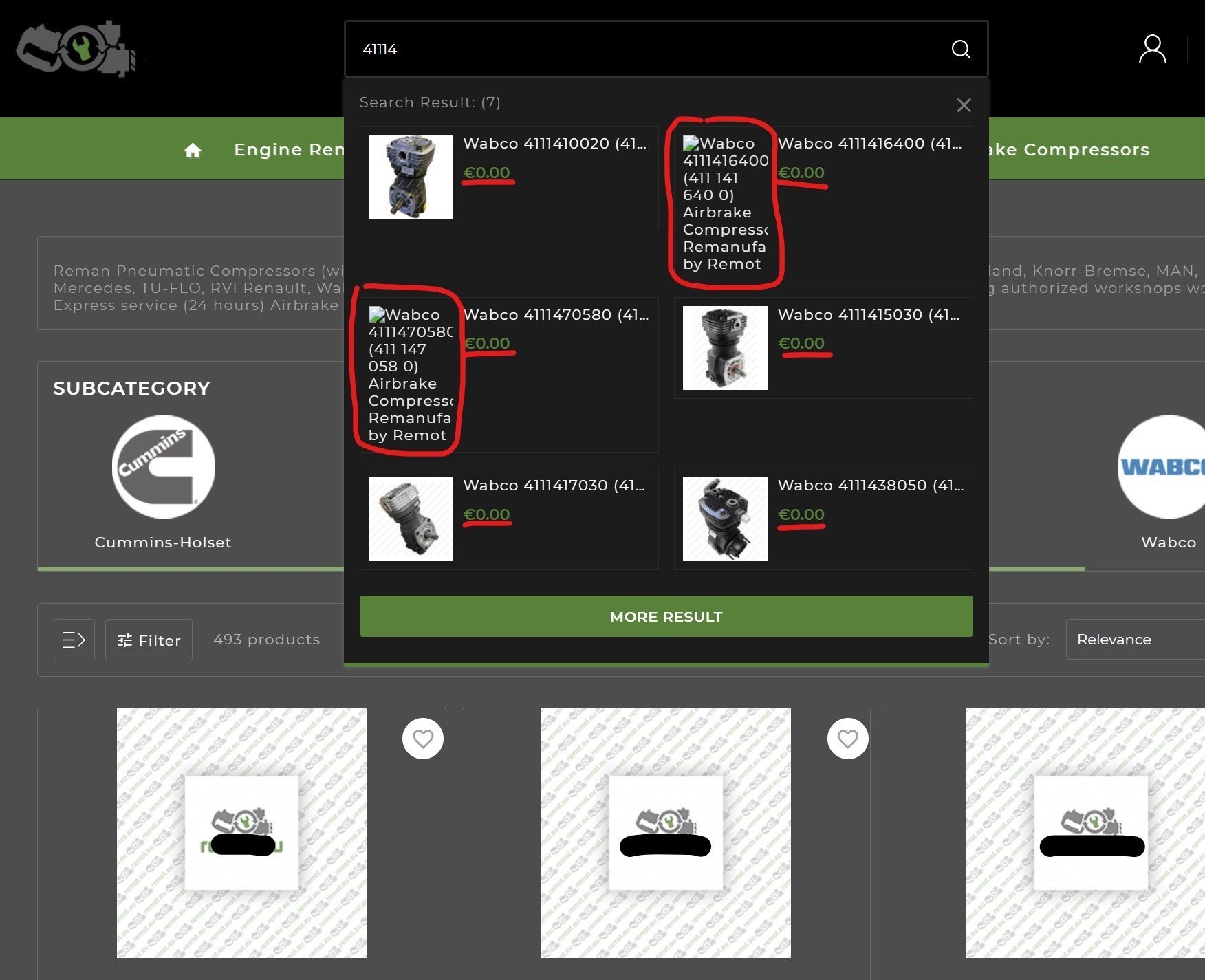Screen dimensions: 1205x980
Task: Open the Wabco 4111416400 result title
Action: point(870,144)
